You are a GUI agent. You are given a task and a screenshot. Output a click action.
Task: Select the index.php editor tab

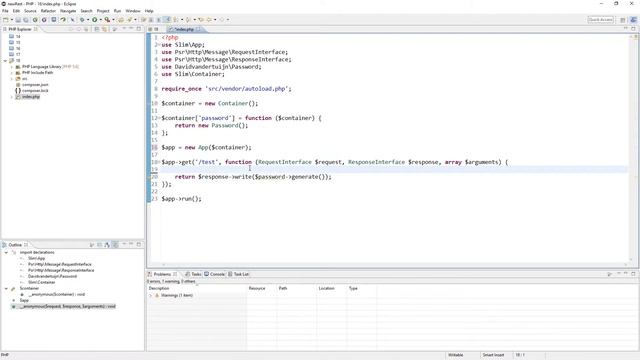pyautogui.click(x=184, y=29)
